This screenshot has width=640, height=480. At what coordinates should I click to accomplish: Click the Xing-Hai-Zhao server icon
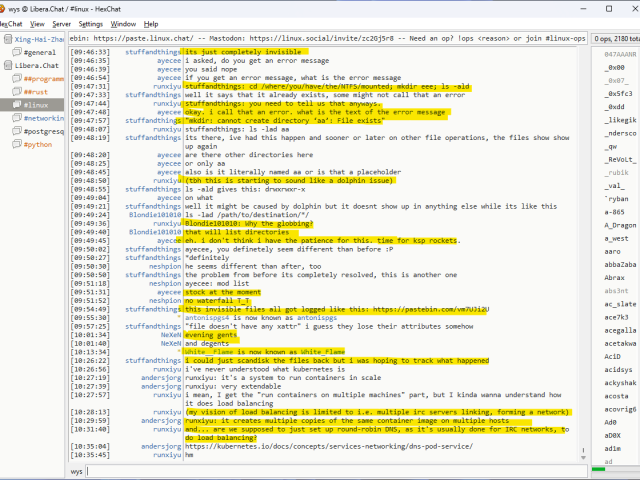pos(7,37)
